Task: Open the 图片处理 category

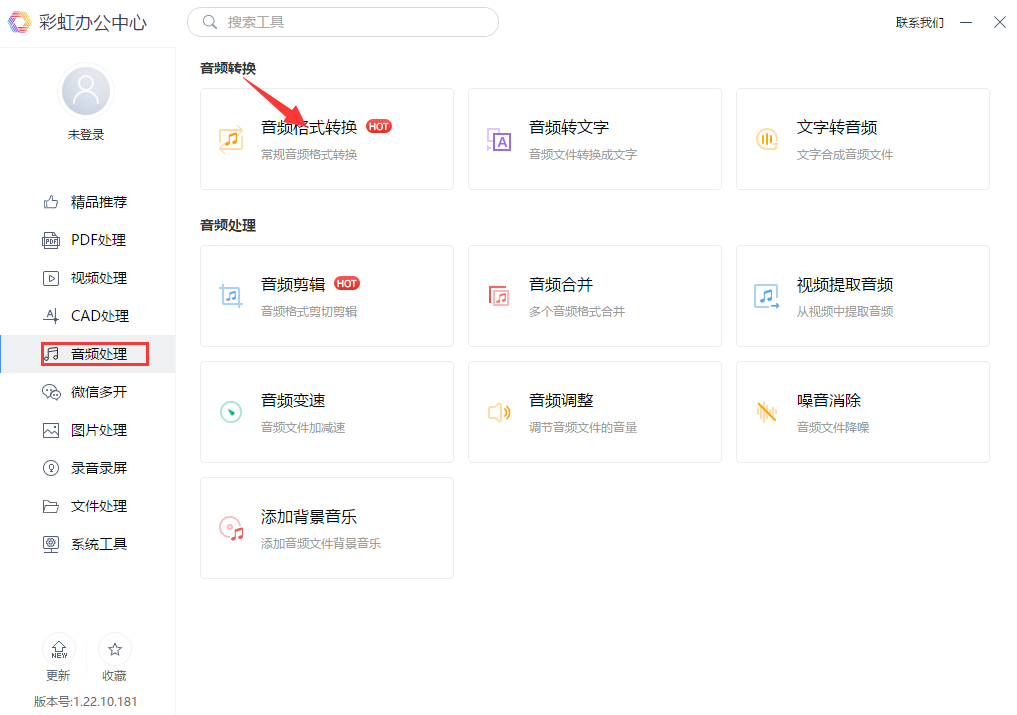Action: [x=88, y=430]
